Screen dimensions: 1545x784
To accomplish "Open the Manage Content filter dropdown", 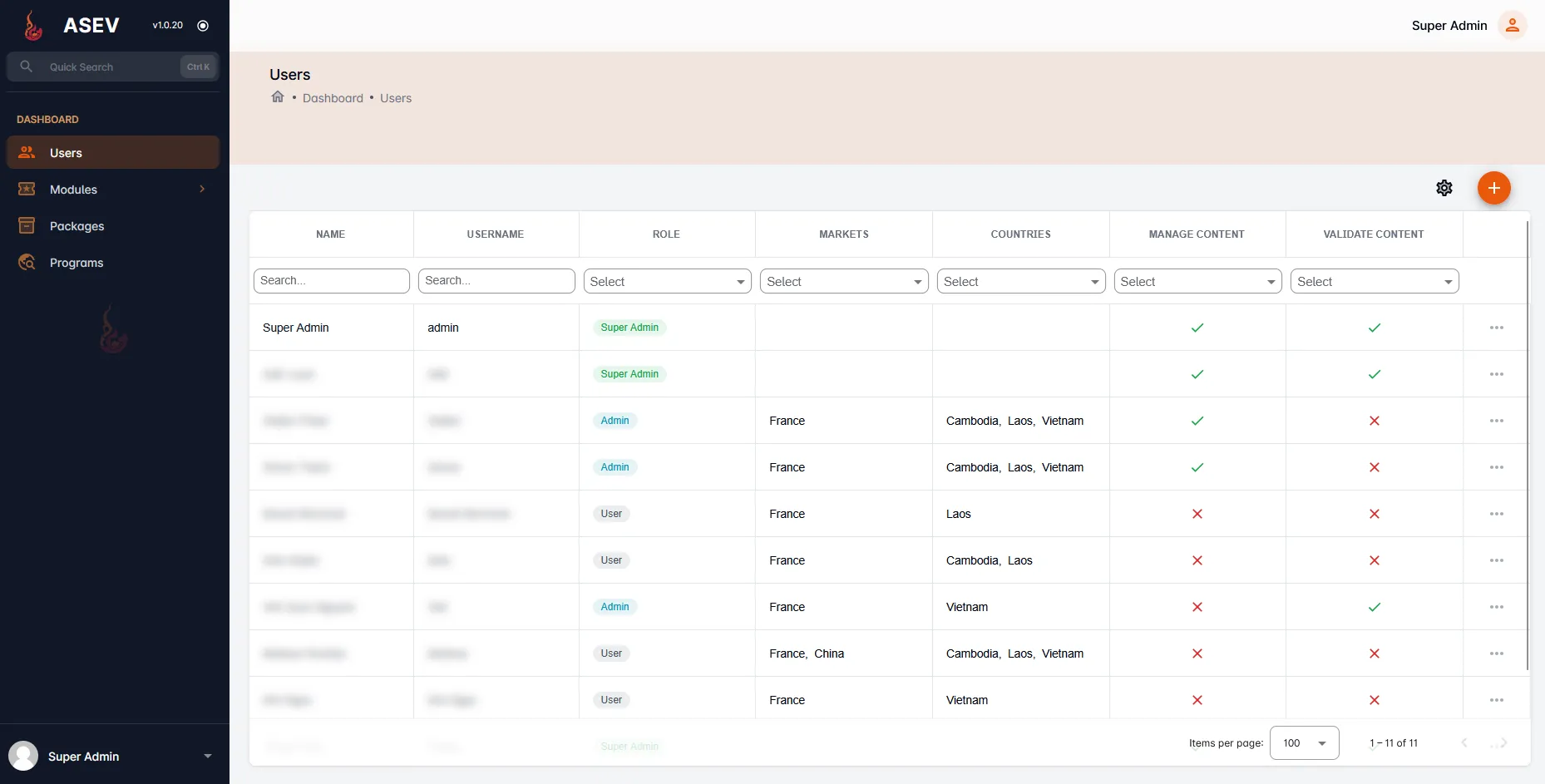I will 1197,281.
